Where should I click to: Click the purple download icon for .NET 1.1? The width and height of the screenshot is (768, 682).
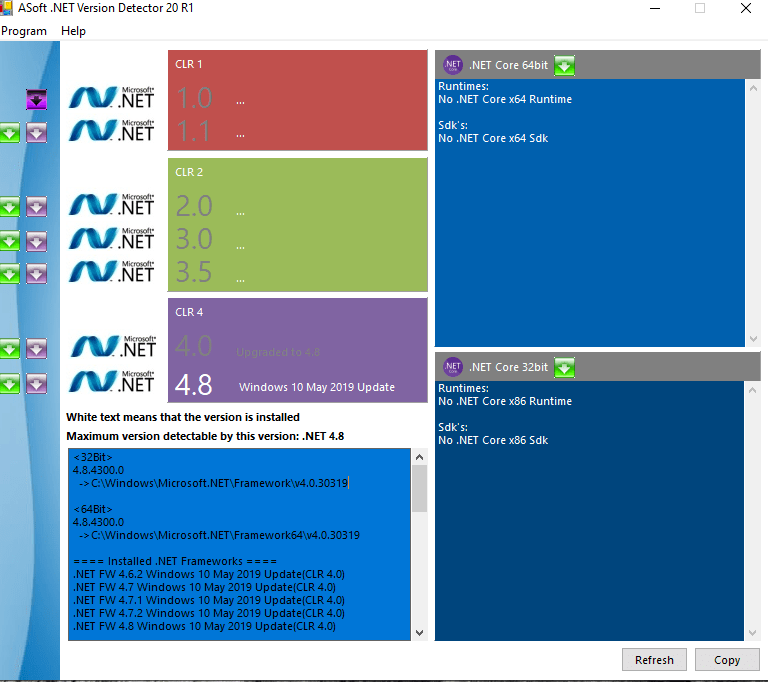click(x=36, y=132)
